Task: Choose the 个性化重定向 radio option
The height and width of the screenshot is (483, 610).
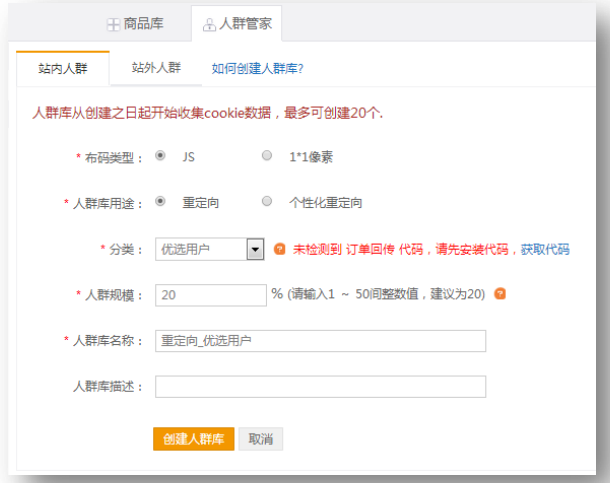Action: [x=266, y=202]
